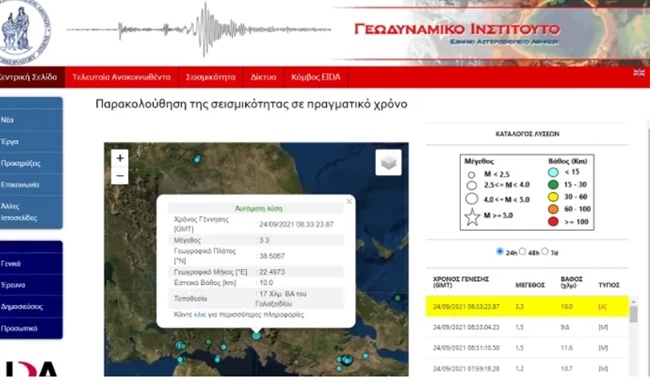Select the highlighted 08:33:23.87 earthquake row
The image size is (650, 385).
click(x=527, y=307)
